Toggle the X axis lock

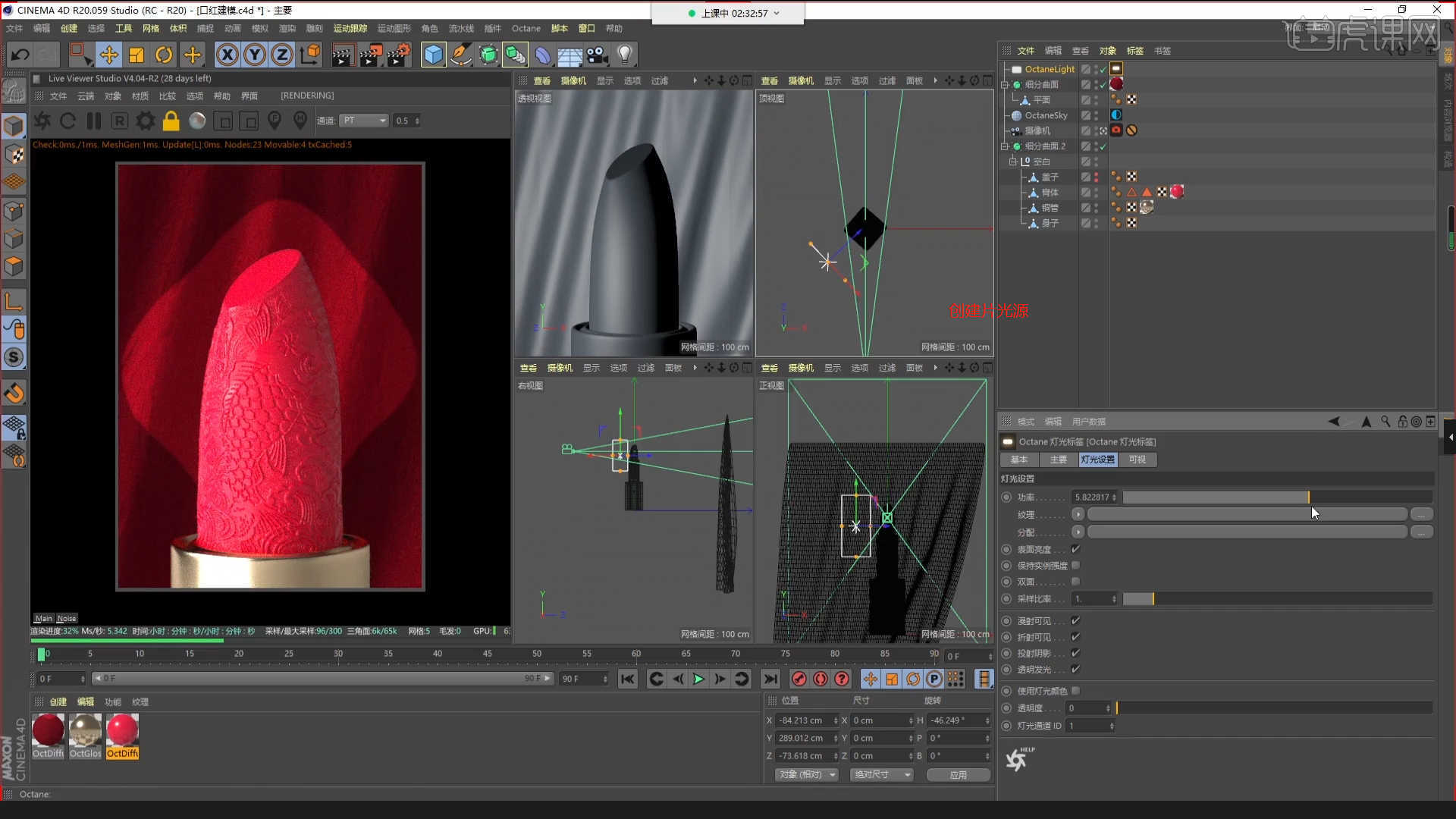click(227, 55)
